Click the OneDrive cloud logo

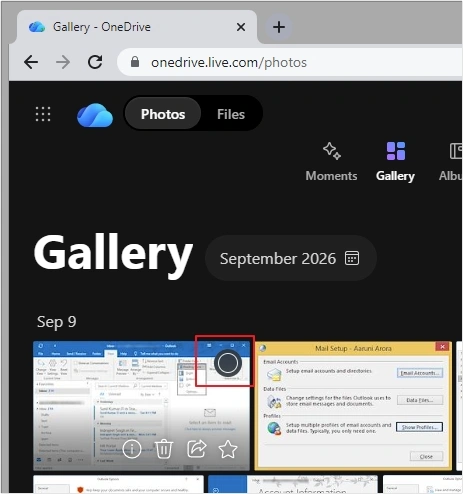[x=95, y=115]
